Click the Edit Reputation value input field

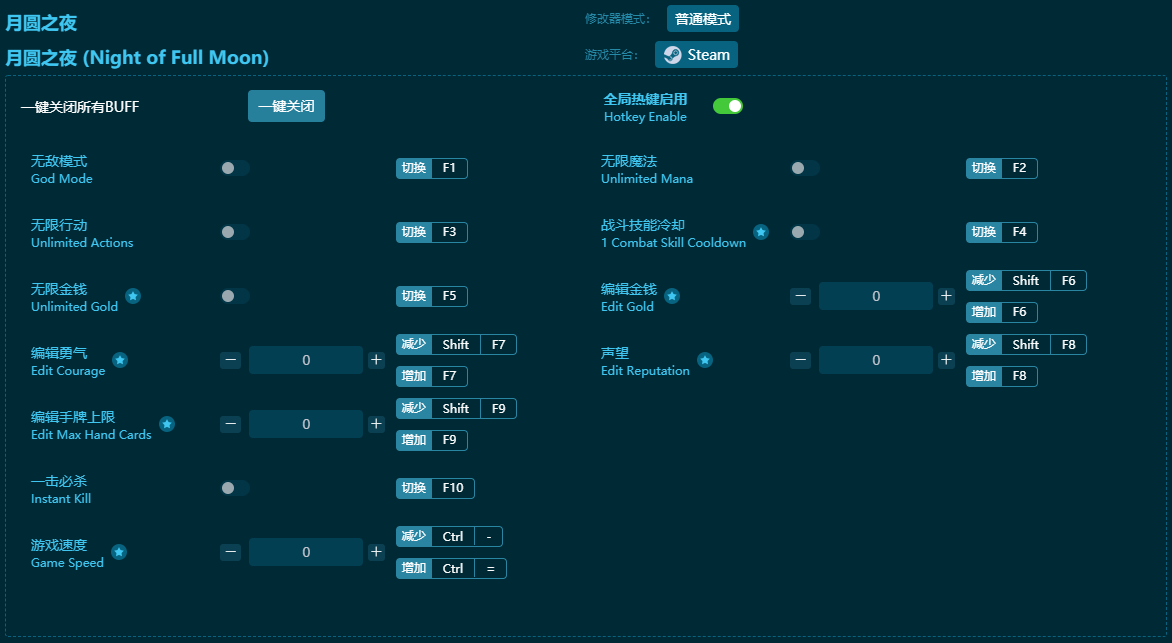pyautogui.click(x=876, y=360)
